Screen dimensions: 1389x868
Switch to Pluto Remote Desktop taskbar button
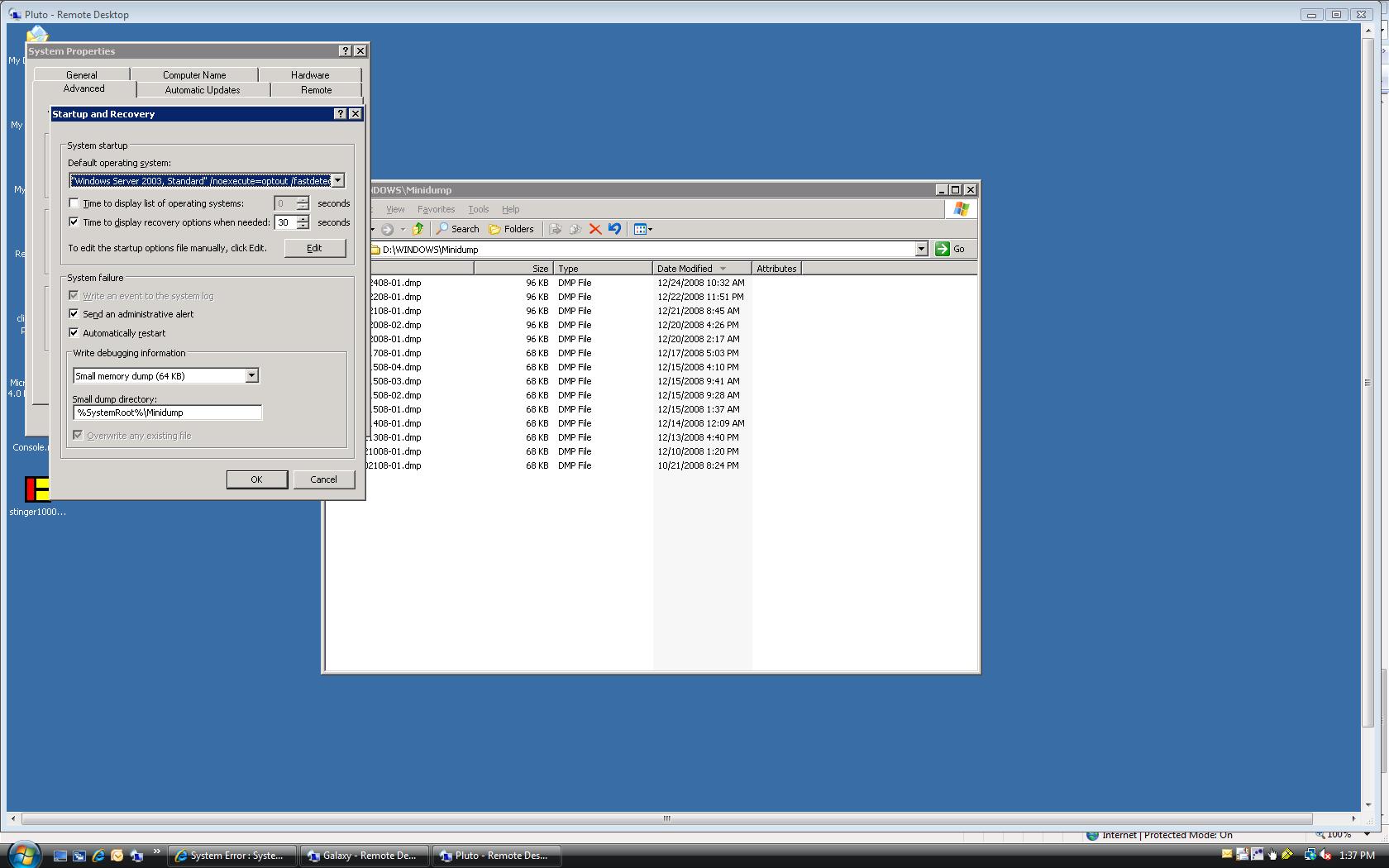tap(497, 856)
